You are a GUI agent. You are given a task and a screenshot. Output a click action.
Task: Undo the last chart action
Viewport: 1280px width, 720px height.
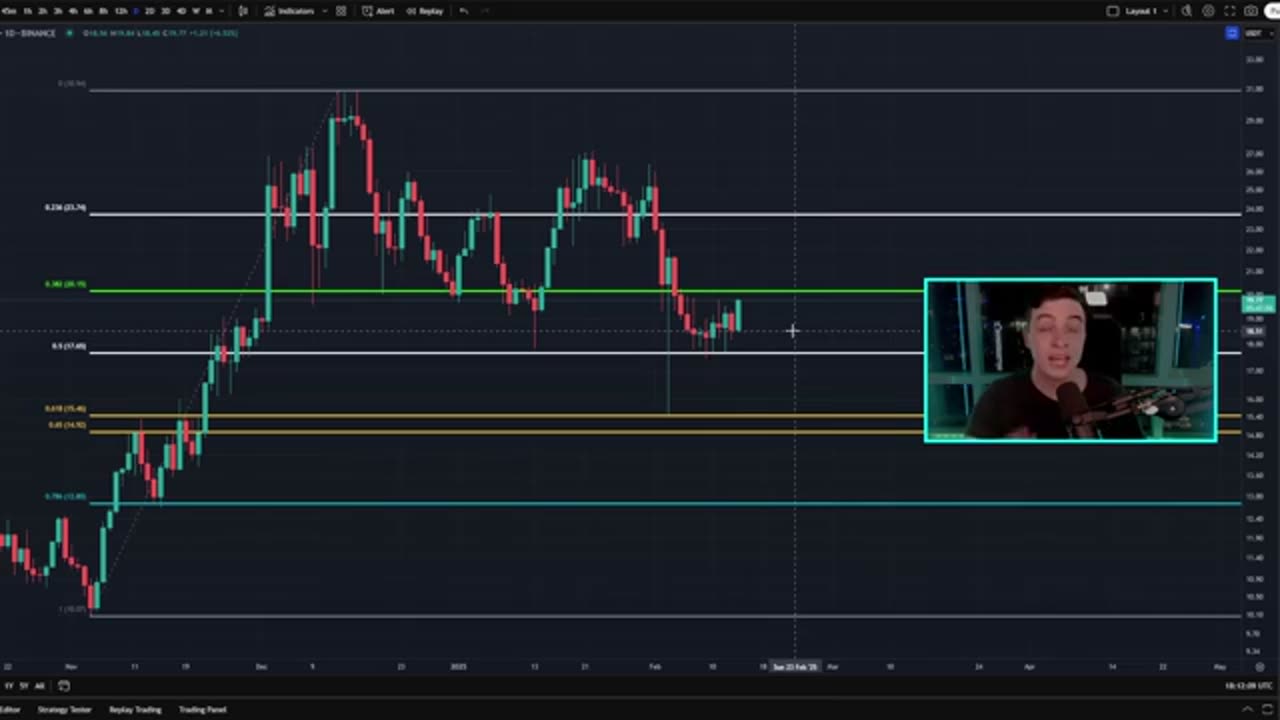[x=464, y=11]
